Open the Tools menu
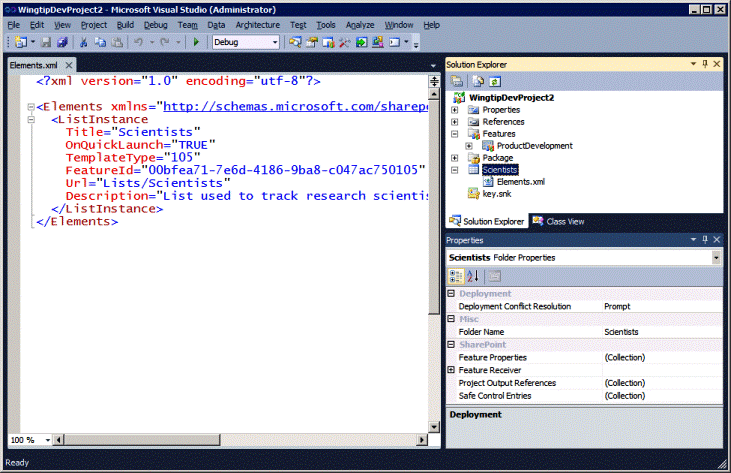 tap(326, 25)
